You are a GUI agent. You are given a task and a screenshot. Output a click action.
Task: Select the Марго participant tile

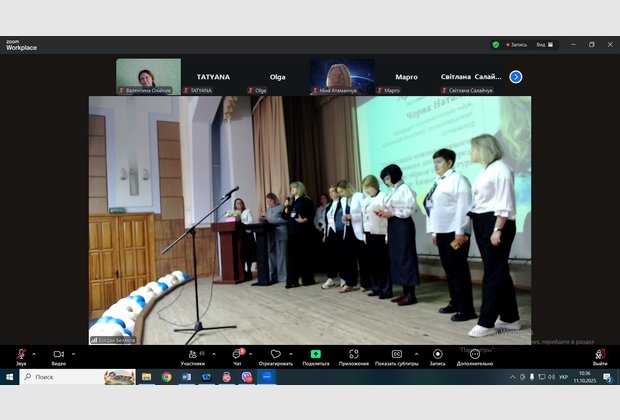click(406, 77)
